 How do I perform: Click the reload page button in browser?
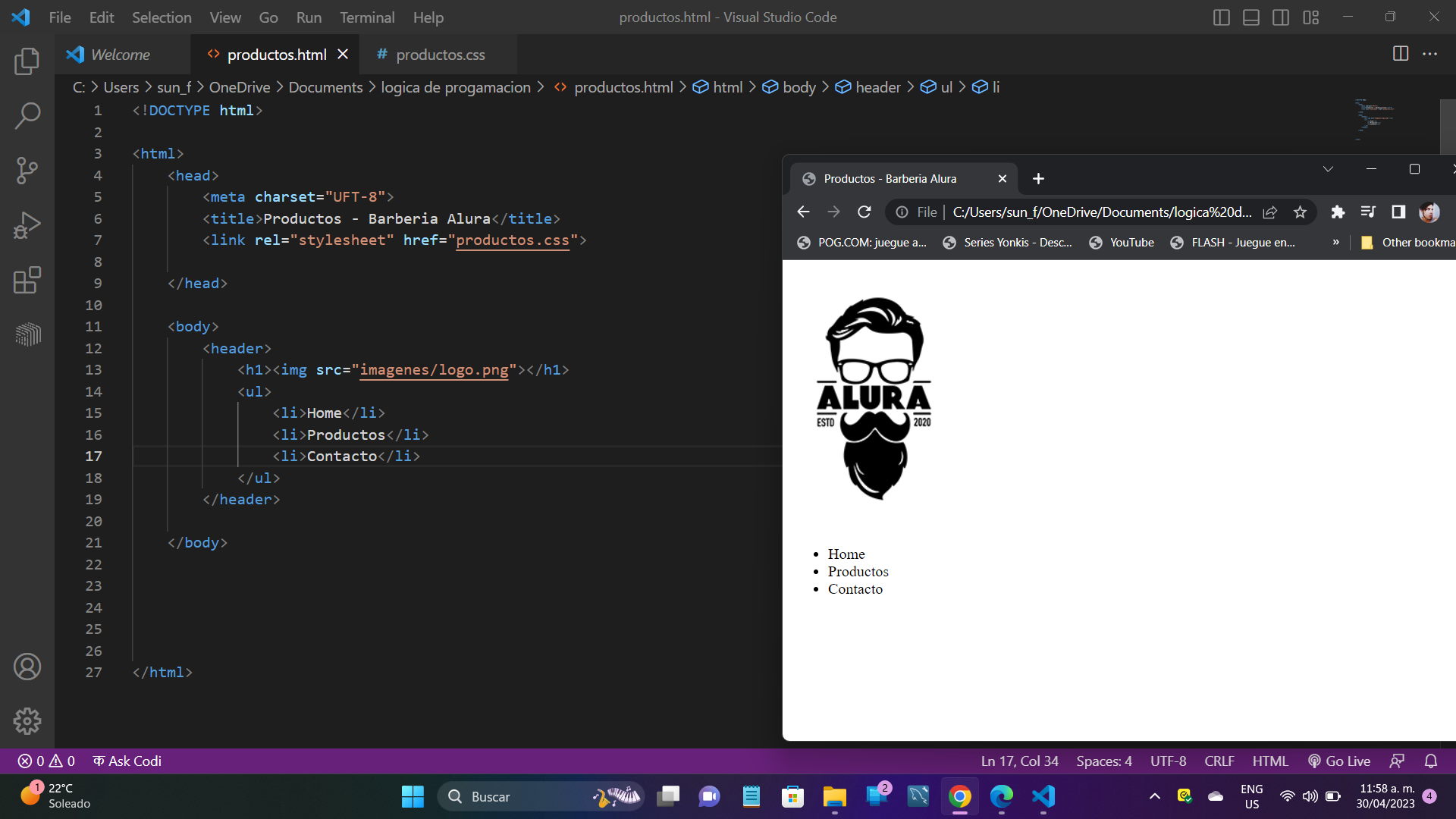coord(864,211)
